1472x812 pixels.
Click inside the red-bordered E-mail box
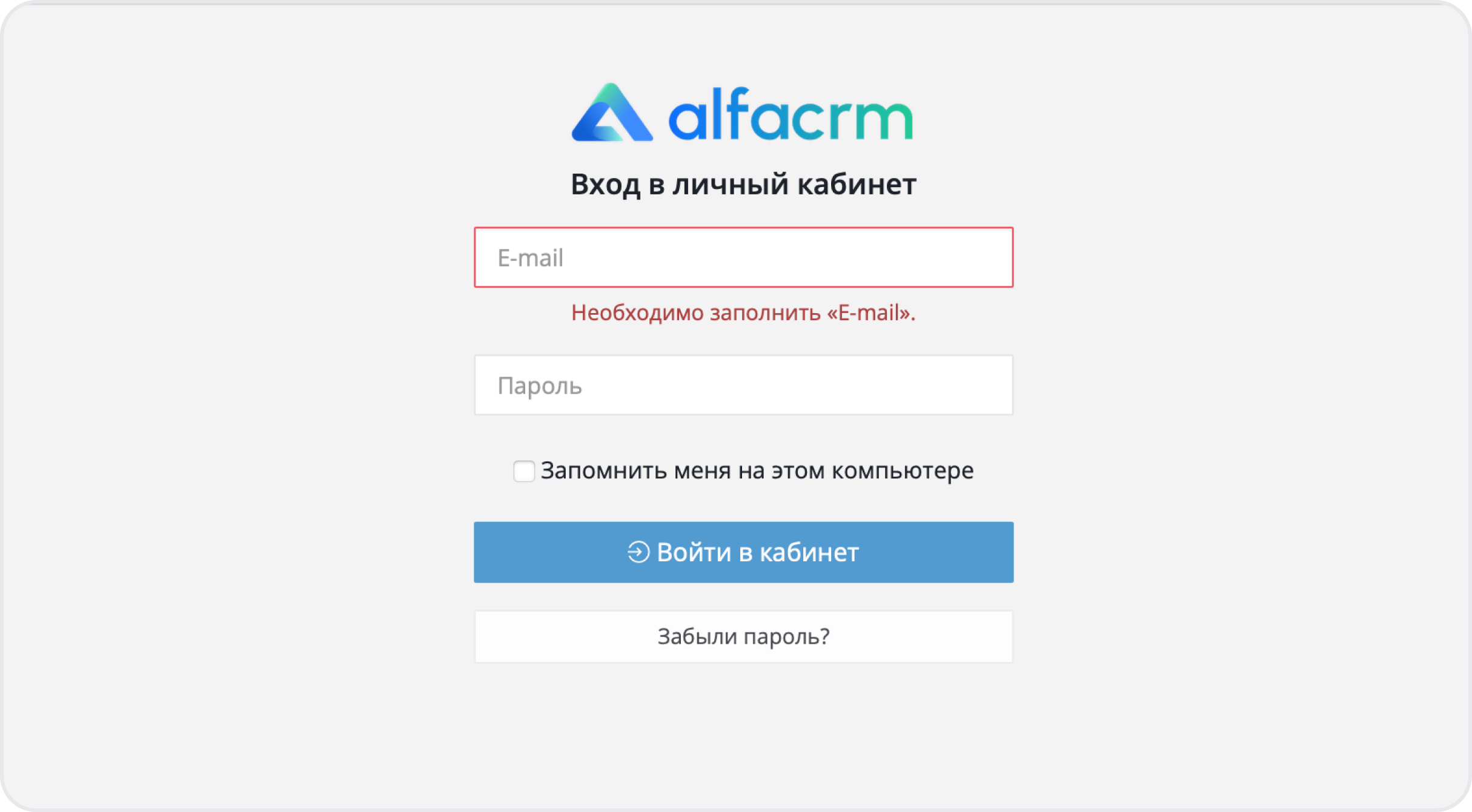click(x=743, y=257)
